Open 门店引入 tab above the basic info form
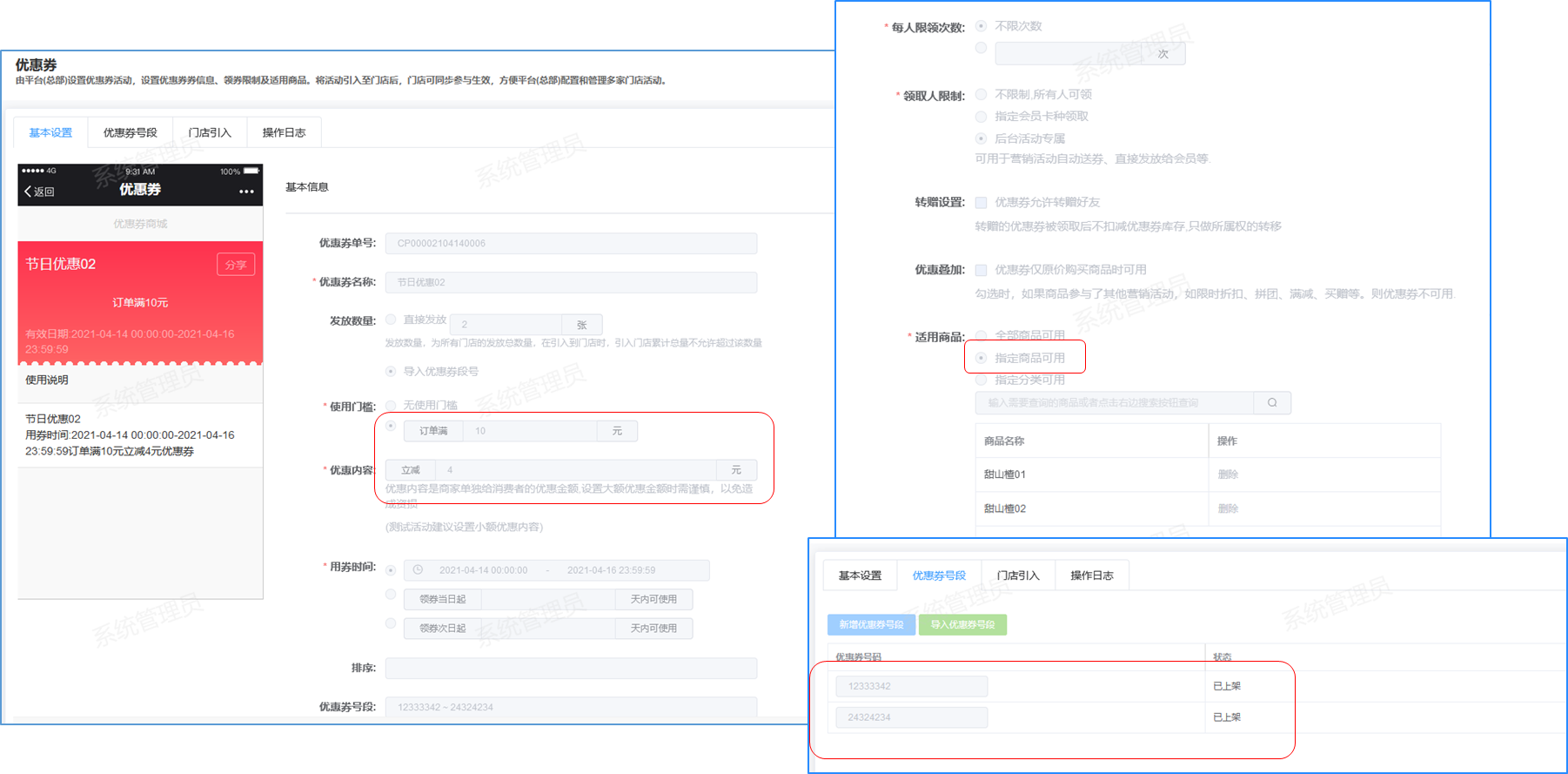 tap(210, 132)
